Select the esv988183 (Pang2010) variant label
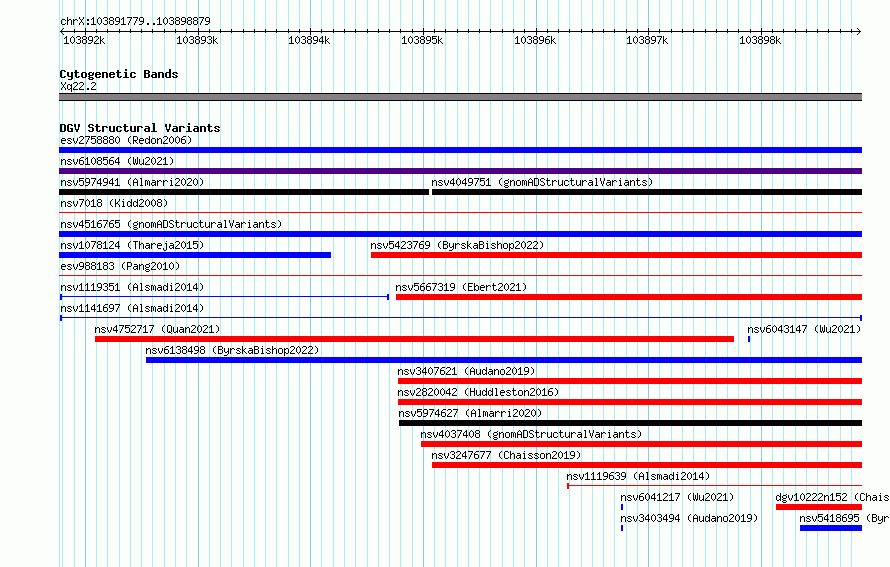 pos(120,266)
